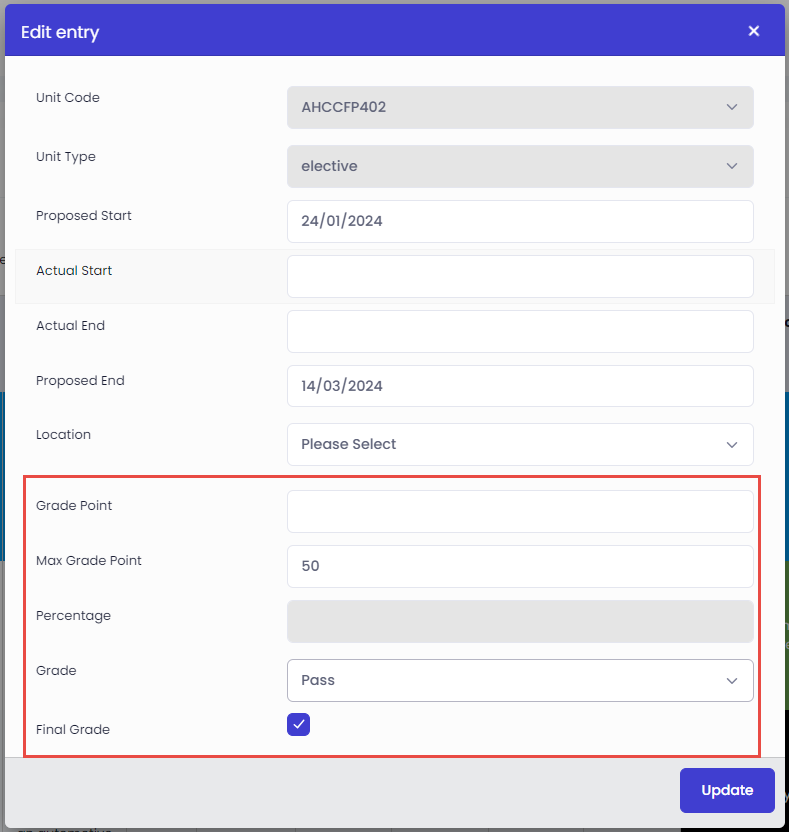Expand the Grade dropdown showing Pass
The width and height of the screenshot is (789, 832).
click(520, 681)
